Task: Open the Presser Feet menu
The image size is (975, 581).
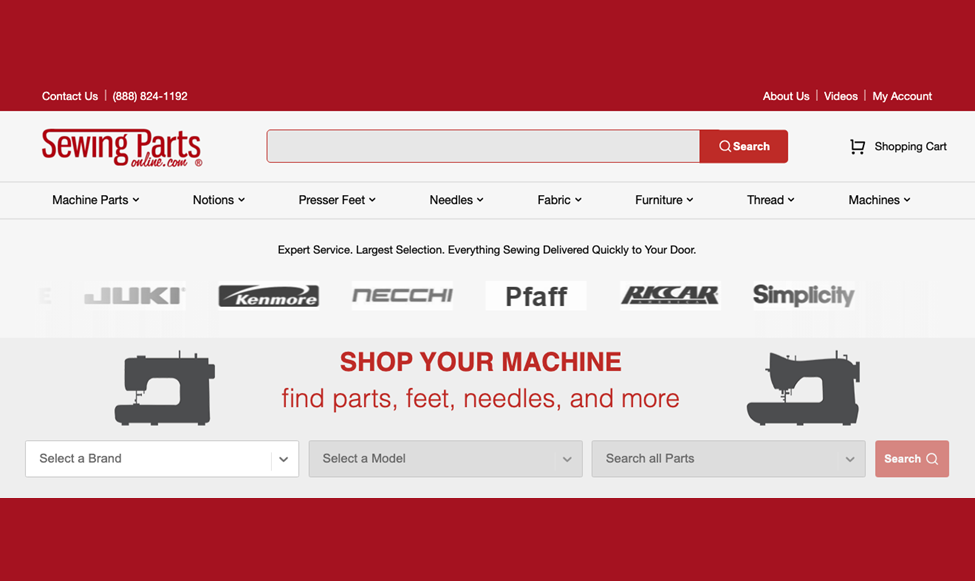Action: pos(337,200)
